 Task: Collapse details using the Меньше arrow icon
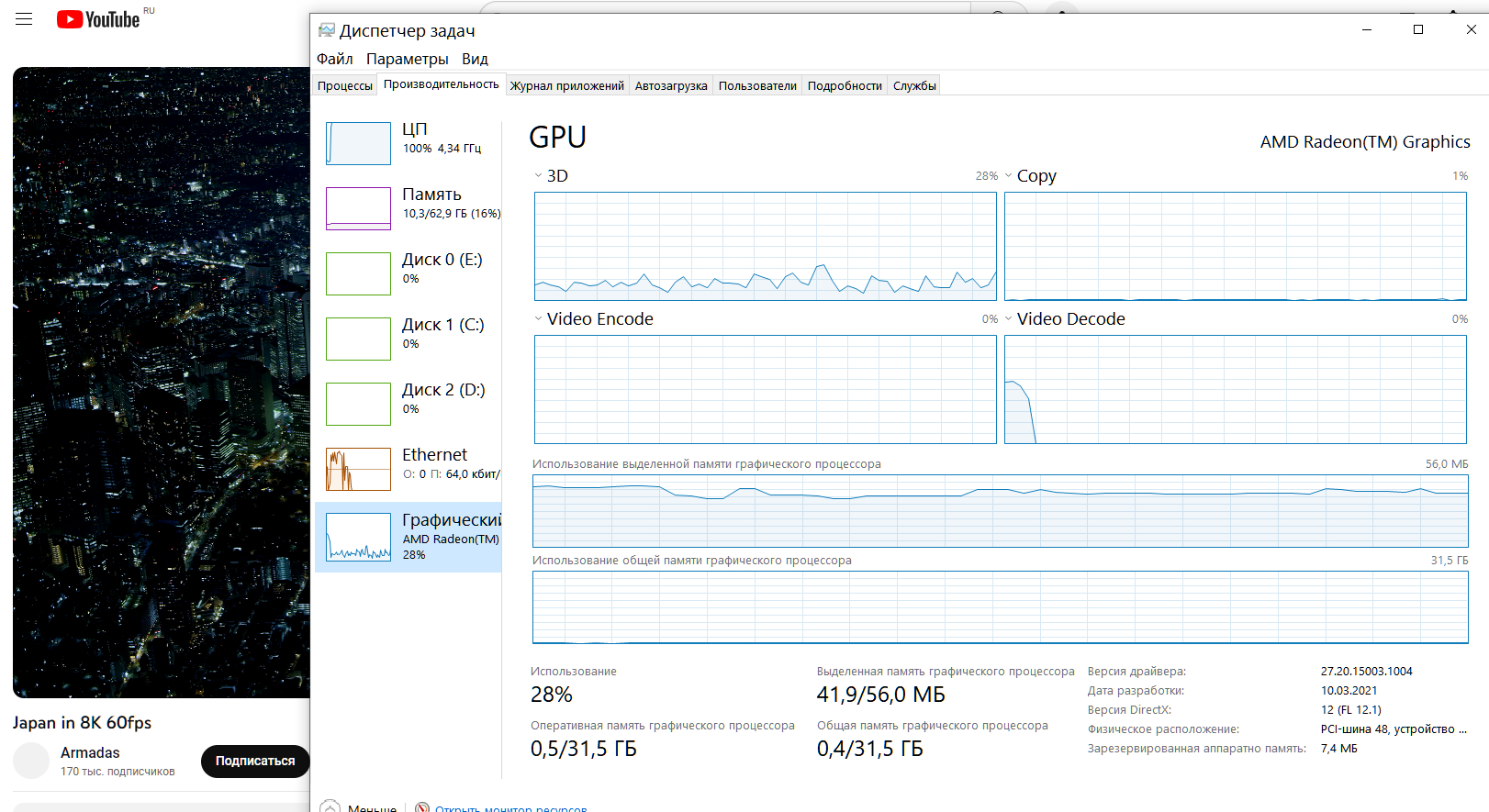pyautogui.click(x=330, y=807)
